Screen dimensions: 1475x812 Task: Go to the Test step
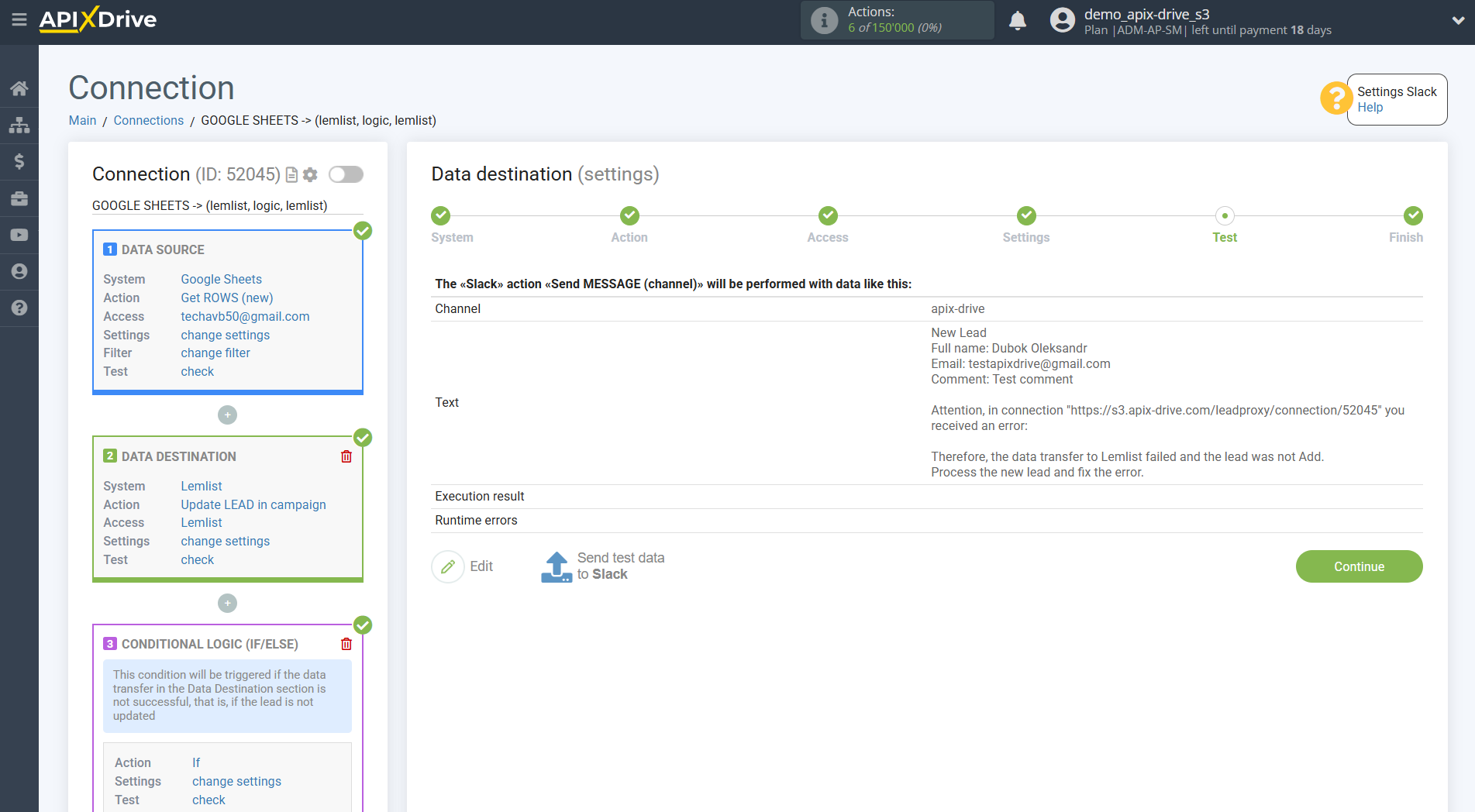click(x=1225, y=215)
